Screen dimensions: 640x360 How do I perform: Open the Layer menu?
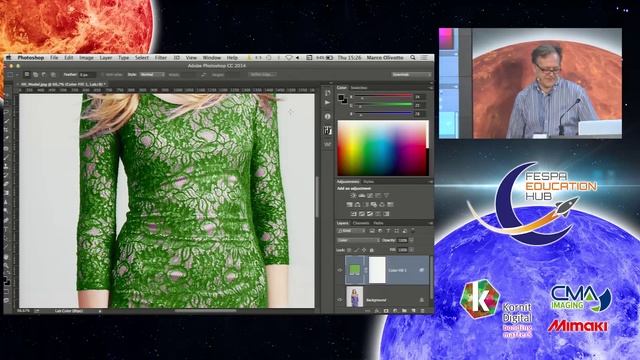point(106,58)
